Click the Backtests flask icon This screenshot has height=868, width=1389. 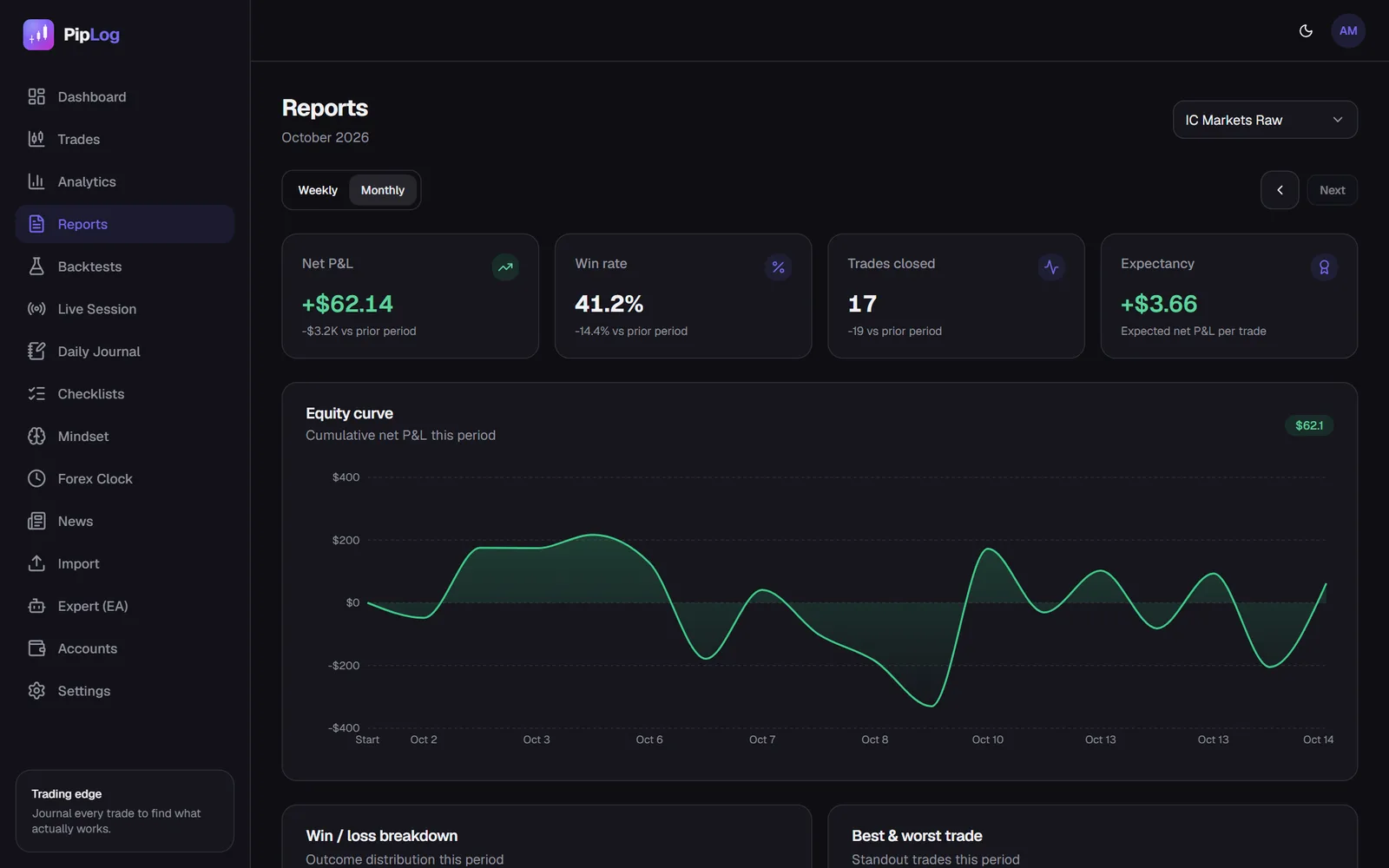pos(36,266)
